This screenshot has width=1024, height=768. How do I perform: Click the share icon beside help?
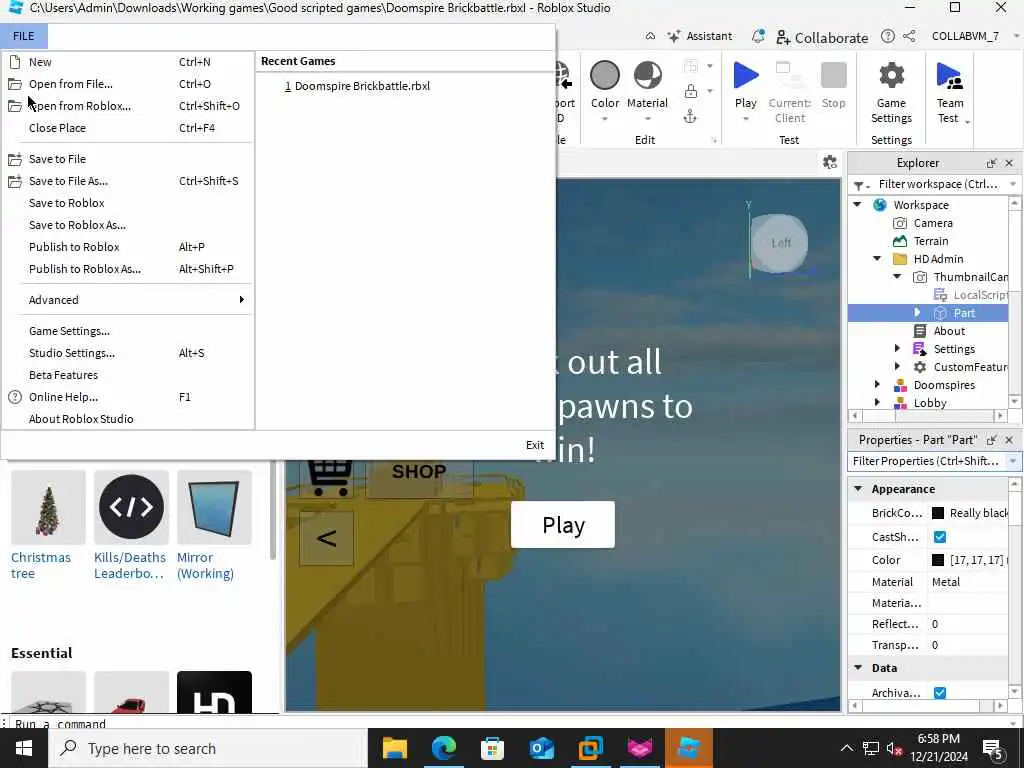(909, 36)
